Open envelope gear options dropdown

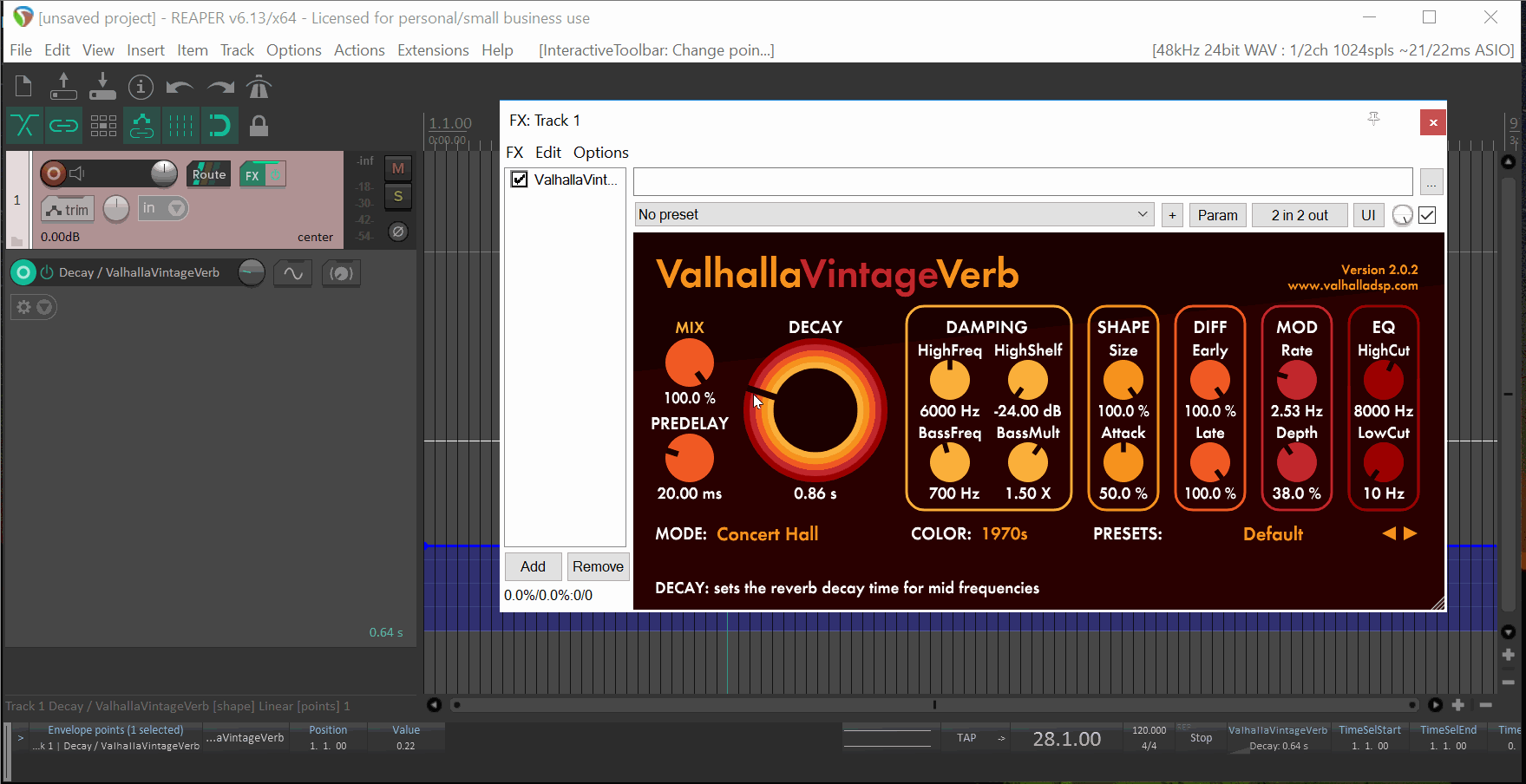pos(34,307)
